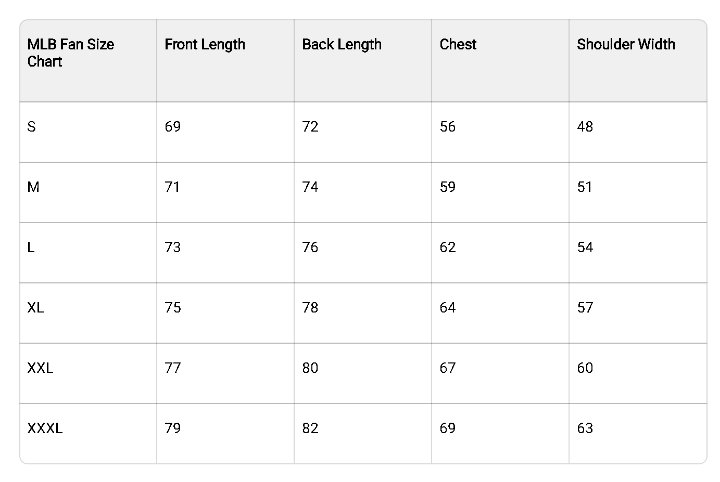Click the L size row label
Image resolution: width=720 pixels, height=482 pixels.
pyautogui.click(x=32, y=247)
